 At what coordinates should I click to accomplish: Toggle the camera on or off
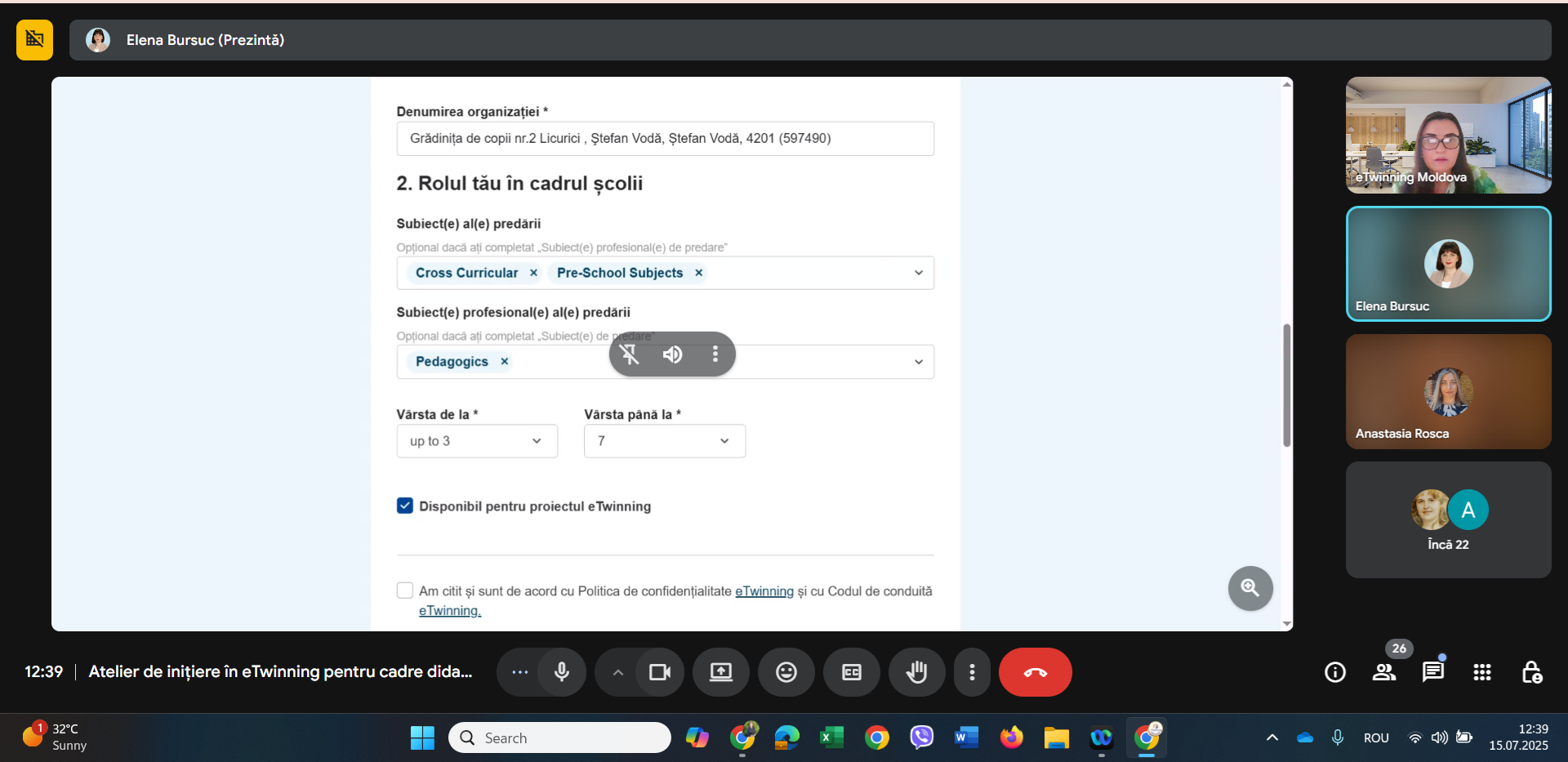[x=659, y=672]
